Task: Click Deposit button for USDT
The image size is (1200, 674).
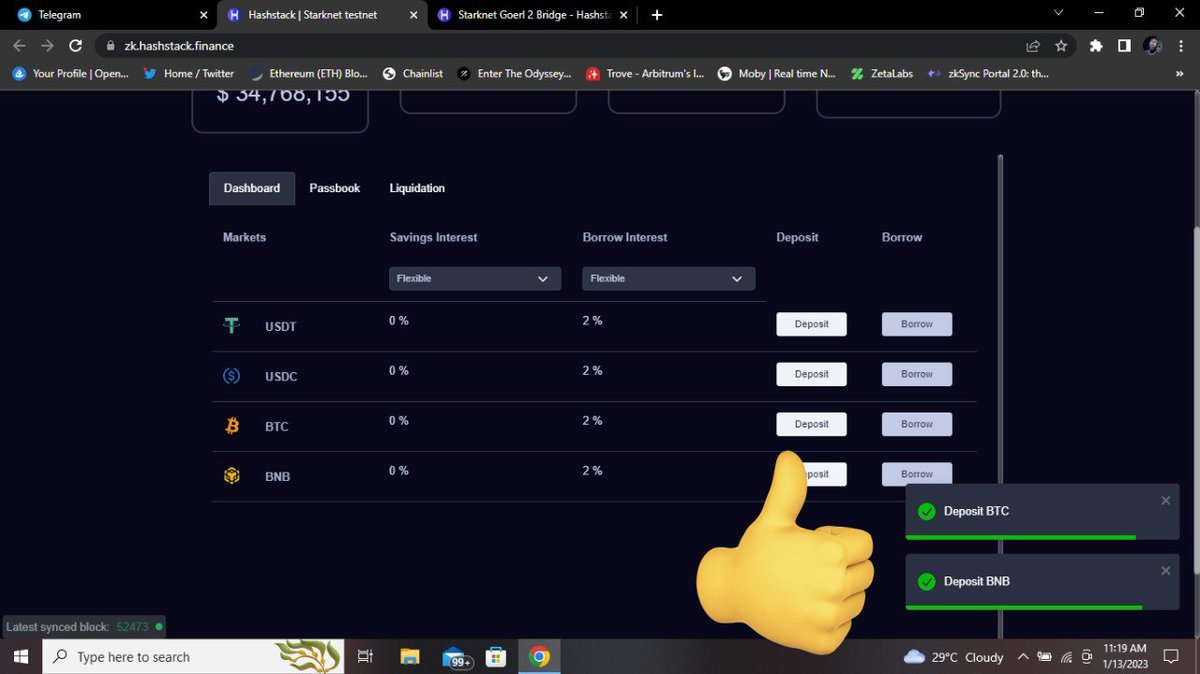Action: [x=811, y=324]
